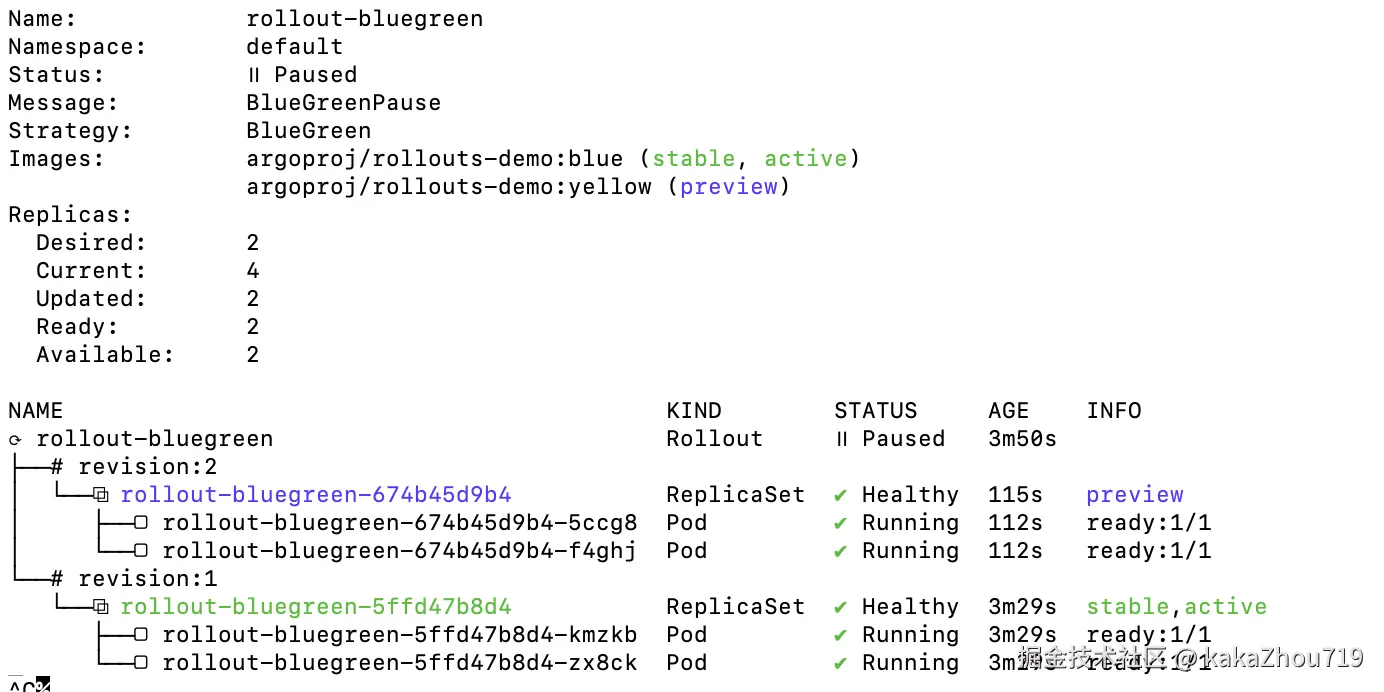Click the green rollout-bluegreen-5ffd47b8d4 ReplicaSet name

click(x=316, y=607)
